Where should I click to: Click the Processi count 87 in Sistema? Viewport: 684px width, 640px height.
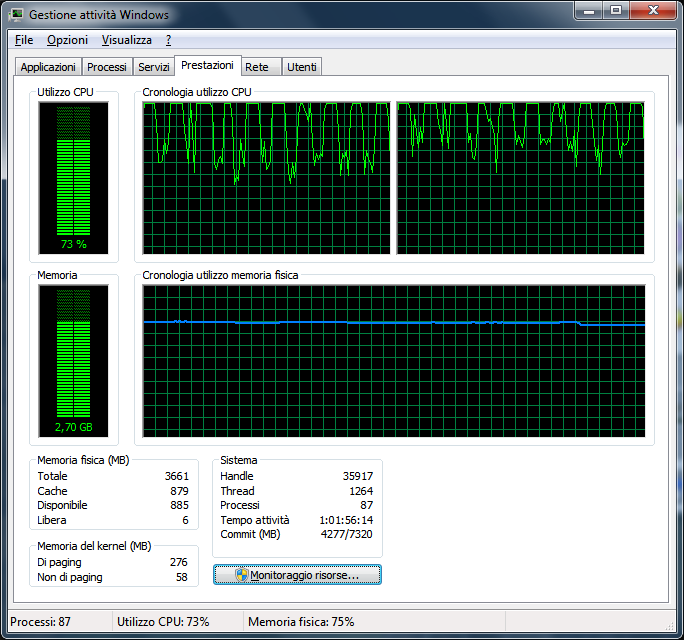(x=366, y=505)
